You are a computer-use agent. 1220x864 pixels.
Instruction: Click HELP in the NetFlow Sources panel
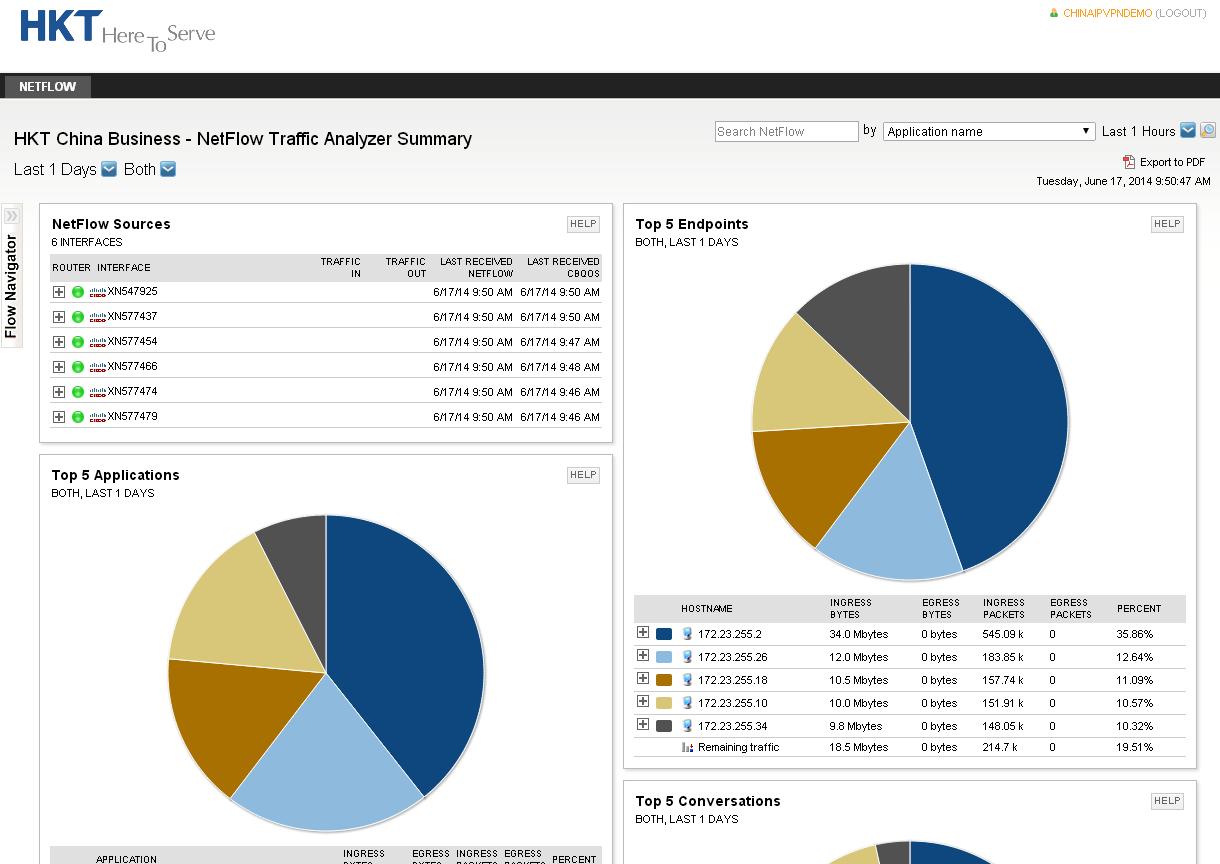583,224
